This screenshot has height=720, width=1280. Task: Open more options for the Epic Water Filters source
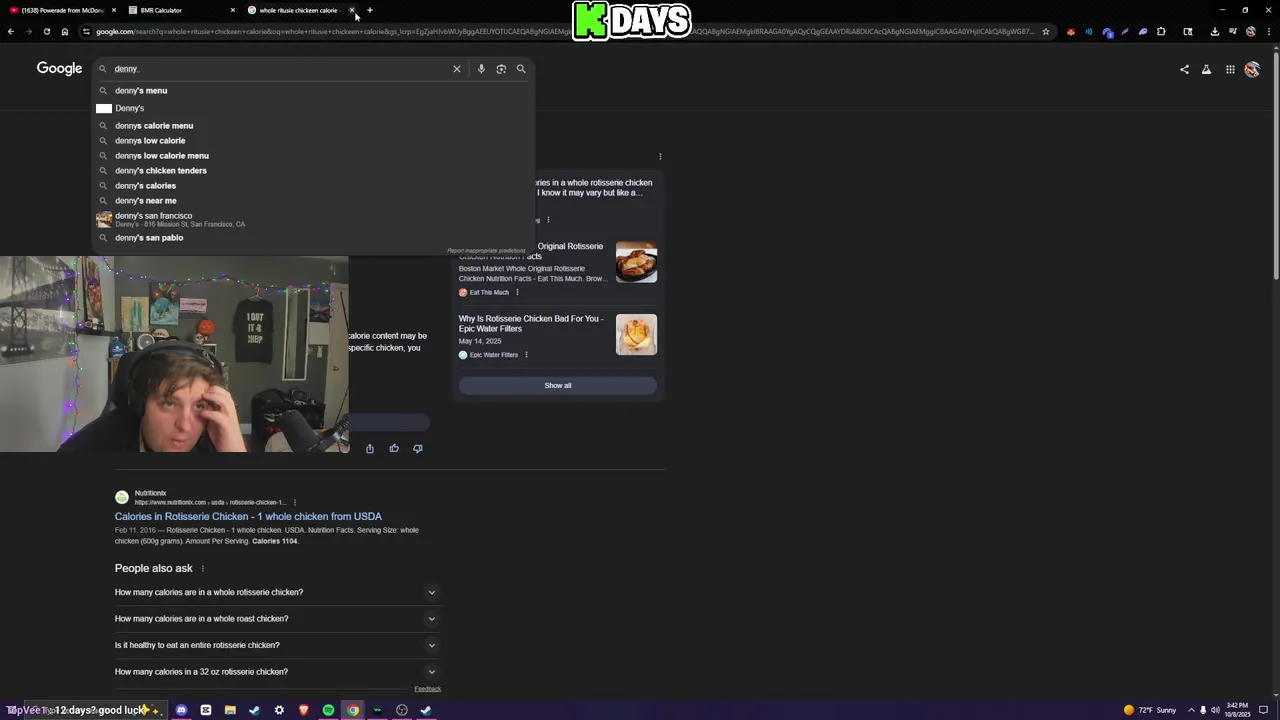pyautogui.click(x=526, y=354)
